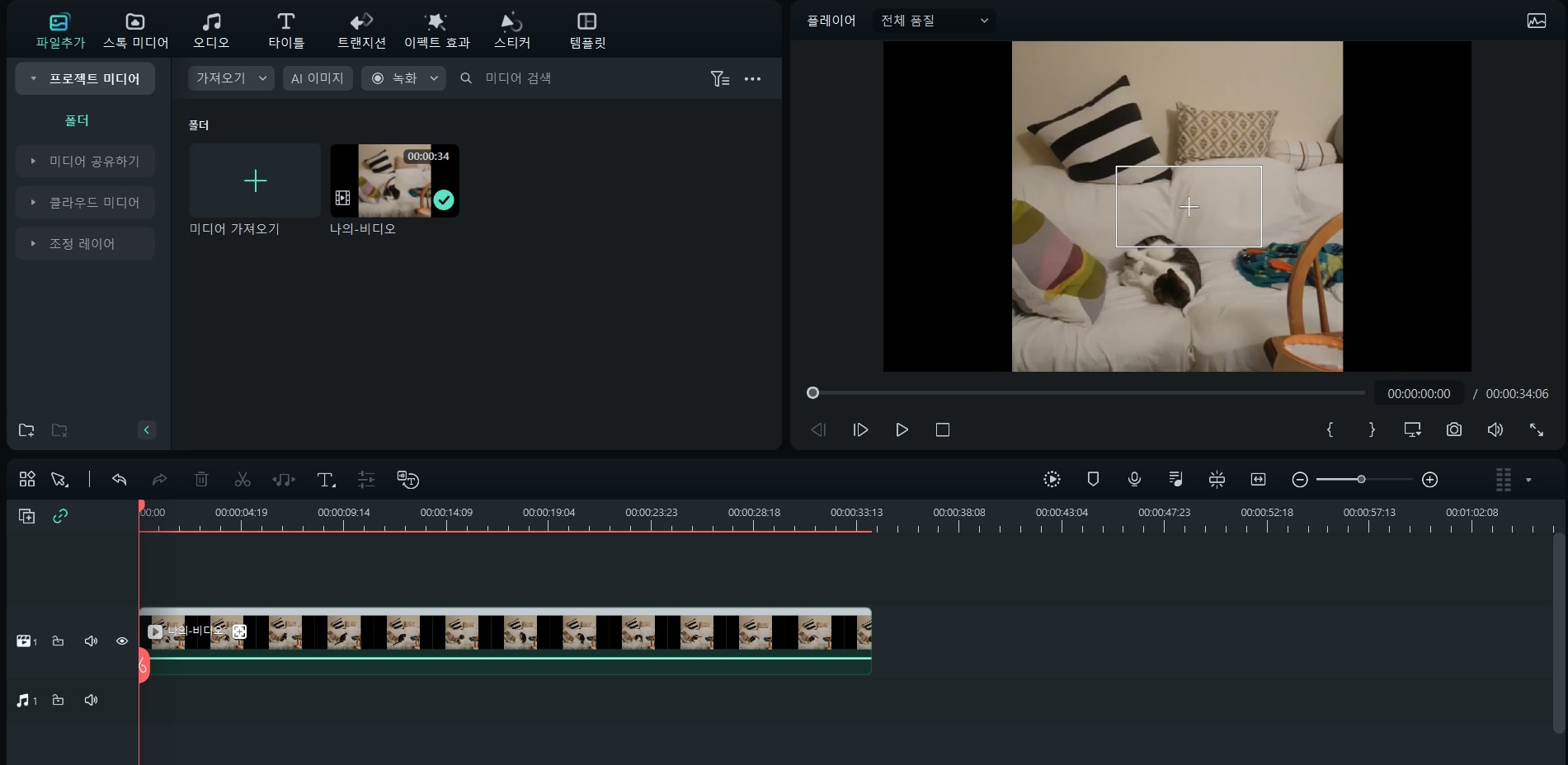Open the 전체 품질 quality dropdown
Screen dimensions: 1568x765
point(934,21)
